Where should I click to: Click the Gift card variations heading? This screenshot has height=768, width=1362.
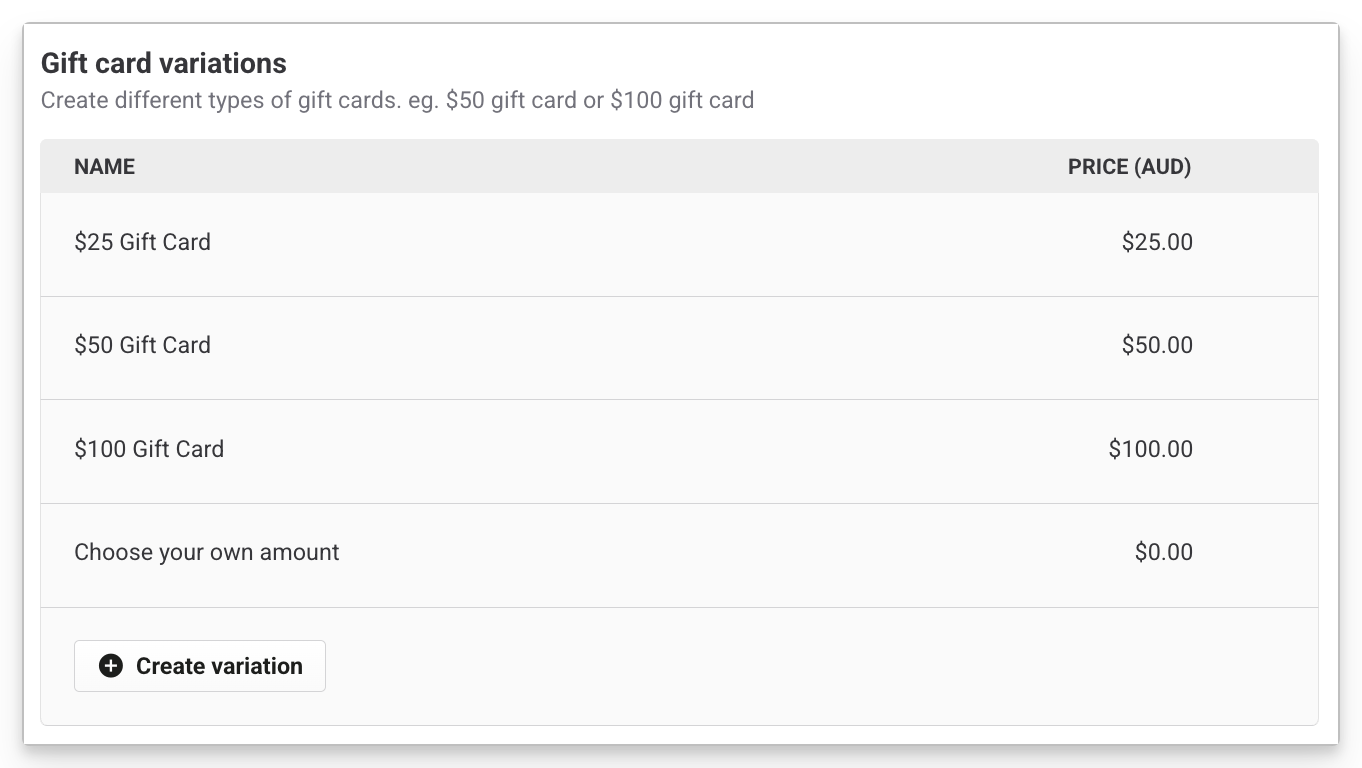[162, 62]
